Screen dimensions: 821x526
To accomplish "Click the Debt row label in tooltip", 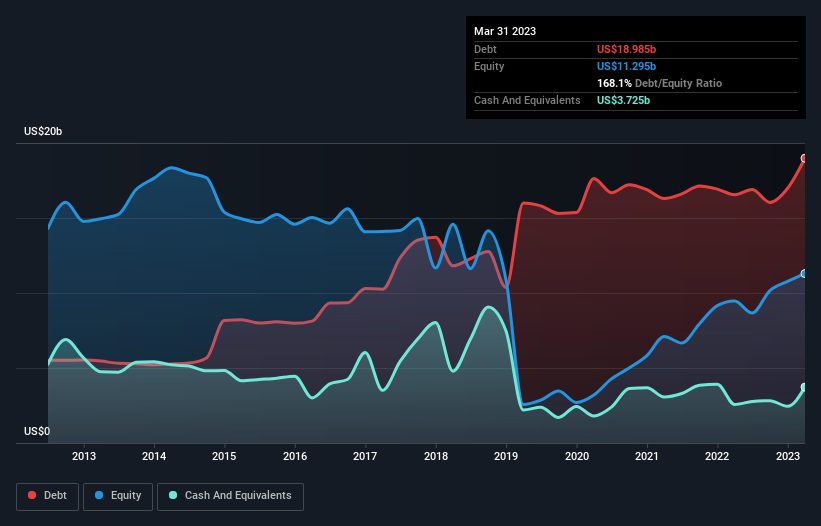I will (485, 49).
